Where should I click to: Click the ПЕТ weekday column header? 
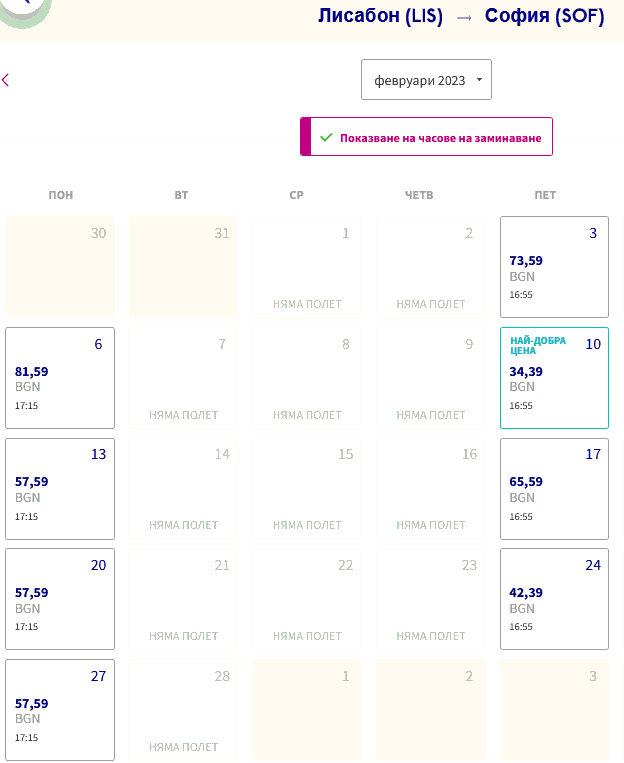click(545, 195)
